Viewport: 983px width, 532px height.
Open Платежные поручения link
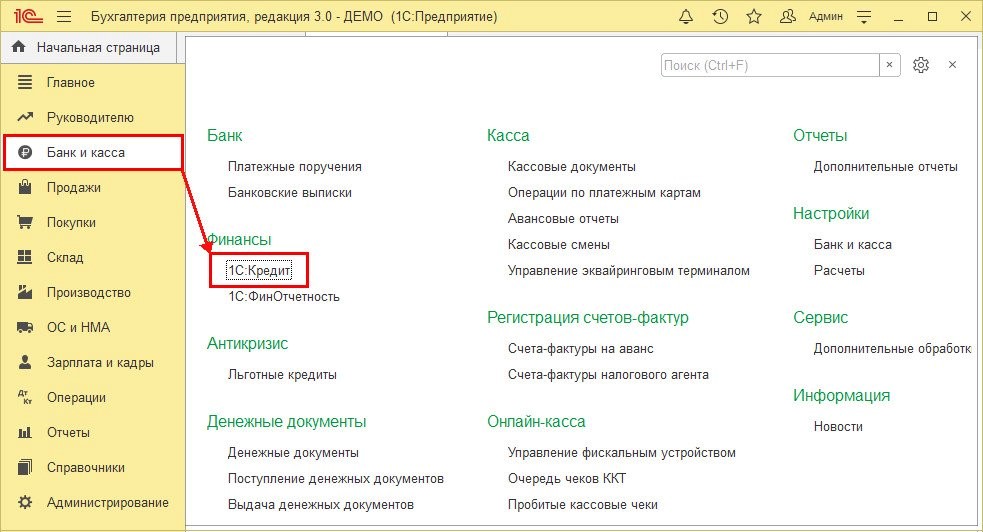pyautogui.click(x=294, y=167)
